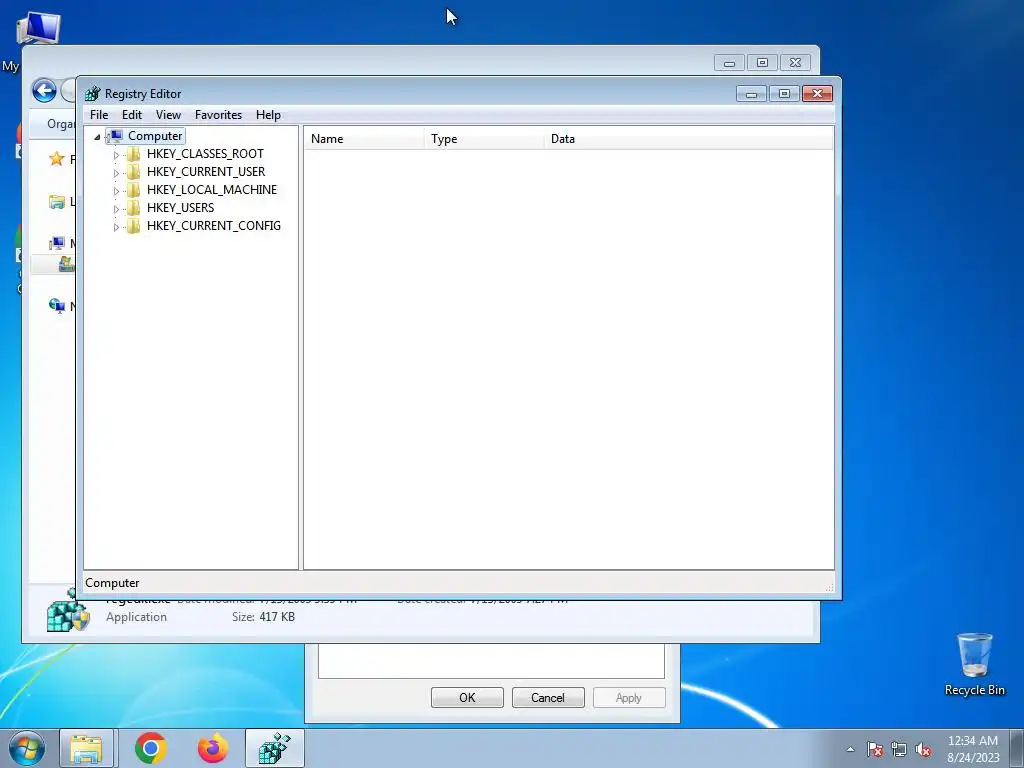Click Cancel in the background dialog
The height and width of the screenshot is (768, 1024).
[548, 697]
